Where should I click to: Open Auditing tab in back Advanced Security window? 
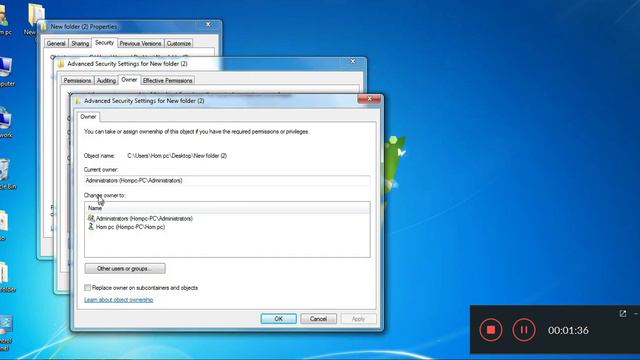coord(106,80)
